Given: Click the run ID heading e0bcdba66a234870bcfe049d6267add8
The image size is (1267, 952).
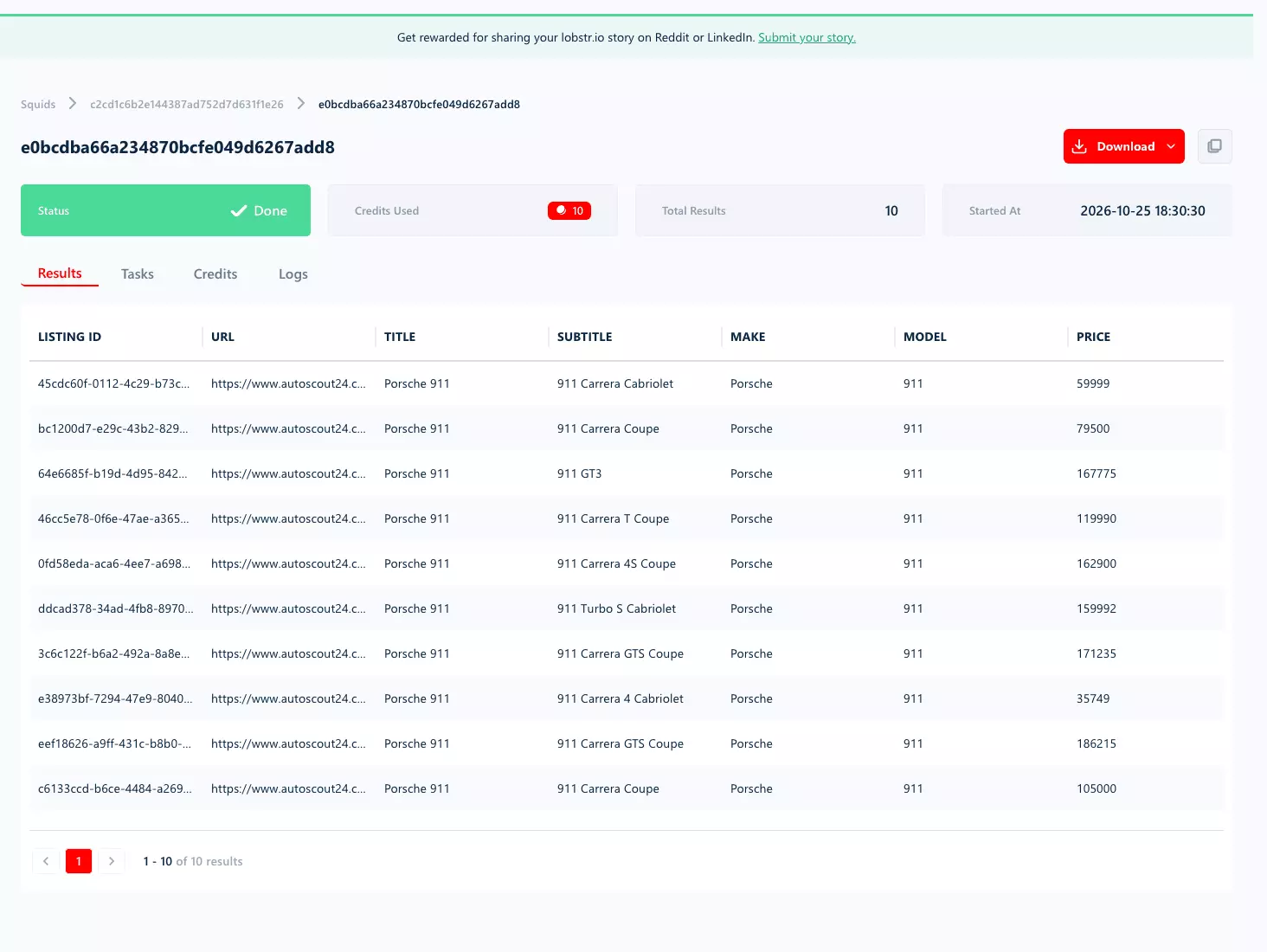Looking at the screenshot, I should (x=177, y=147).
